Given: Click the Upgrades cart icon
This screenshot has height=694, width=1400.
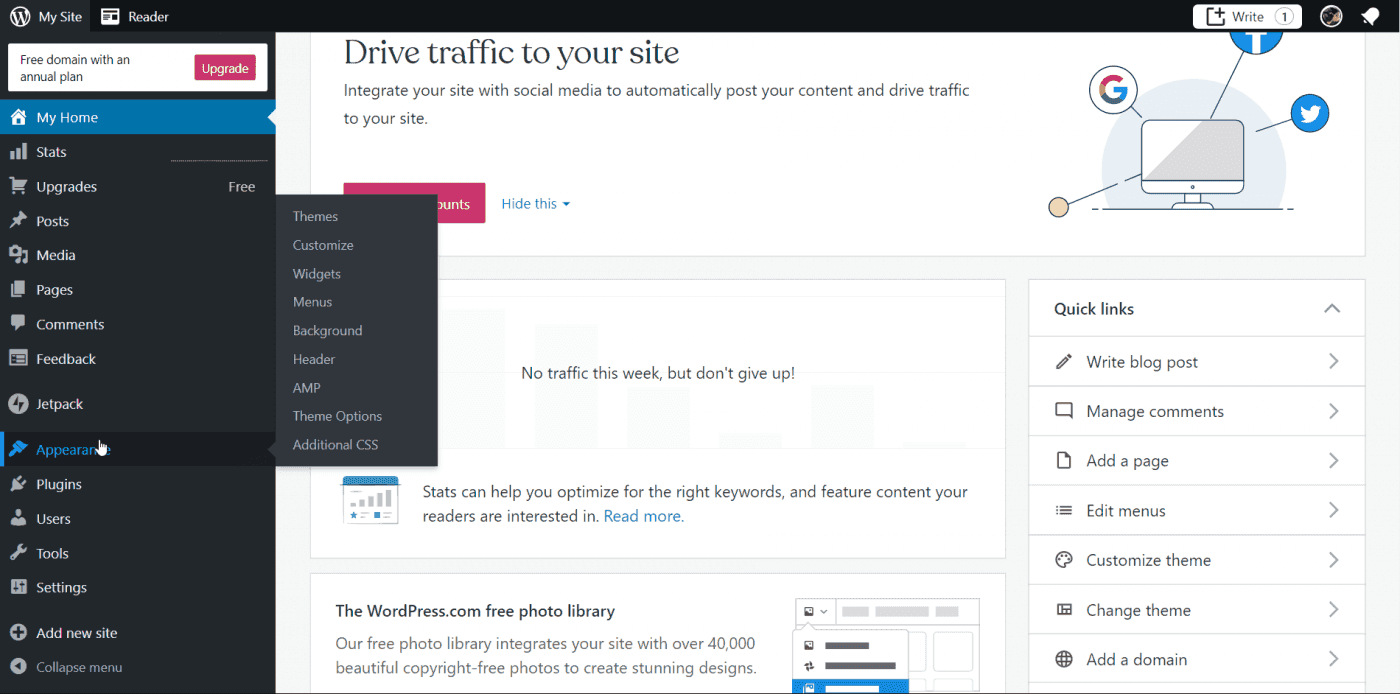Looking at the screenshot, I should [x=18, y=186].
